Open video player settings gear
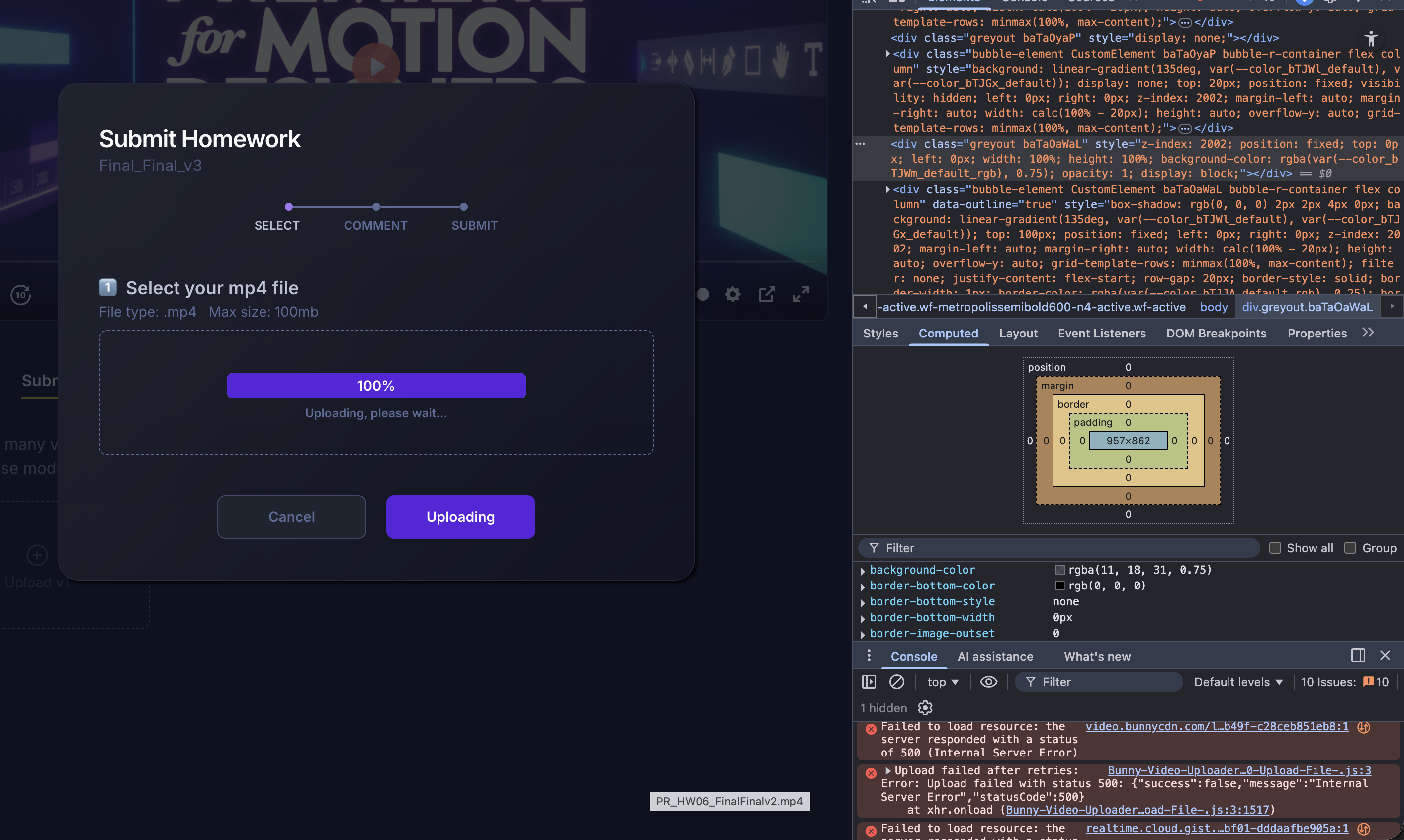Screen dimensions: 1404x840 tap(732, 294)
